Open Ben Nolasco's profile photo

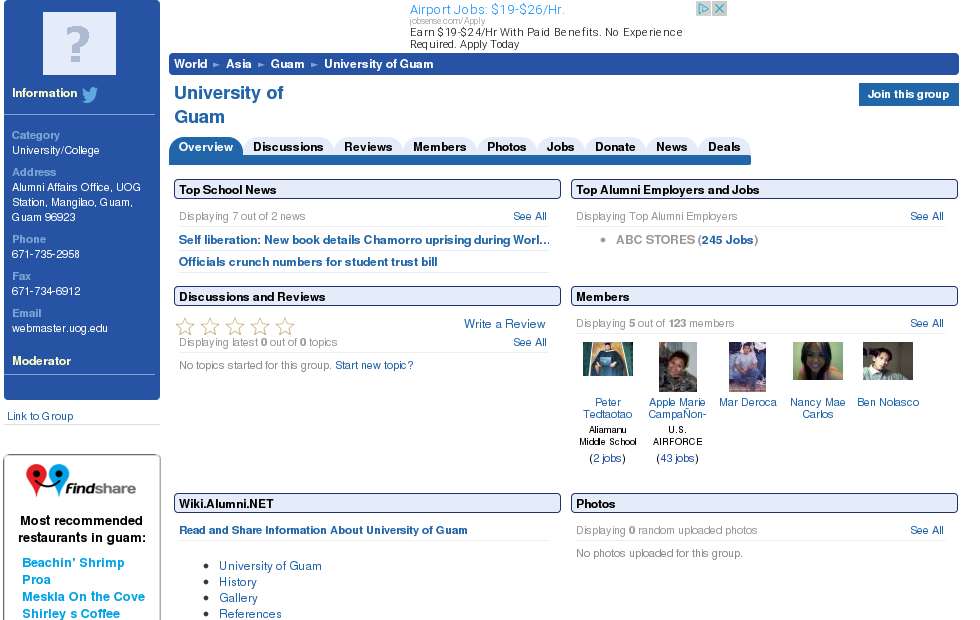point(888,361)
